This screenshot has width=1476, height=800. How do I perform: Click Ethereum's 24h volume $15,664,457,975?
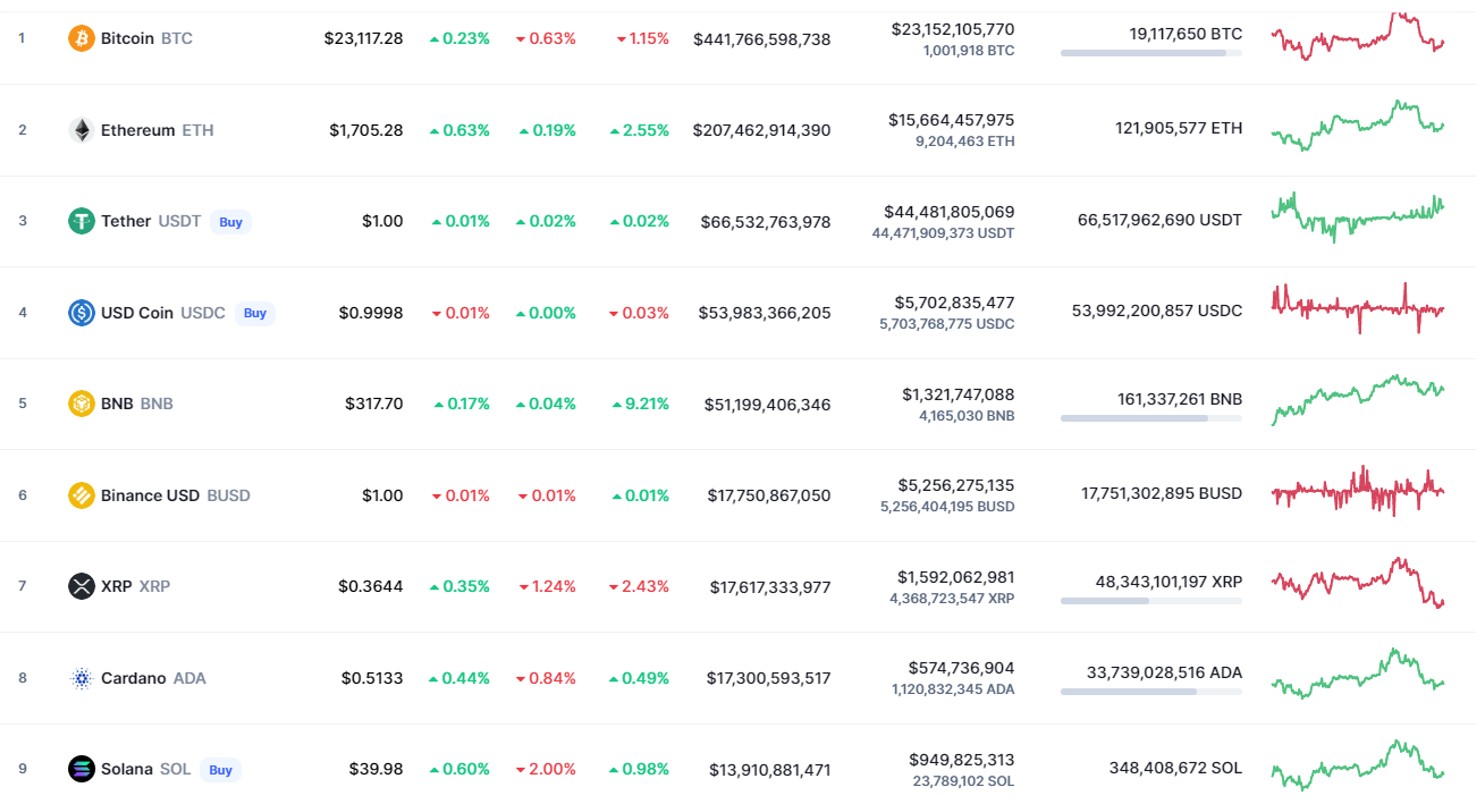[x=951, y=120]
